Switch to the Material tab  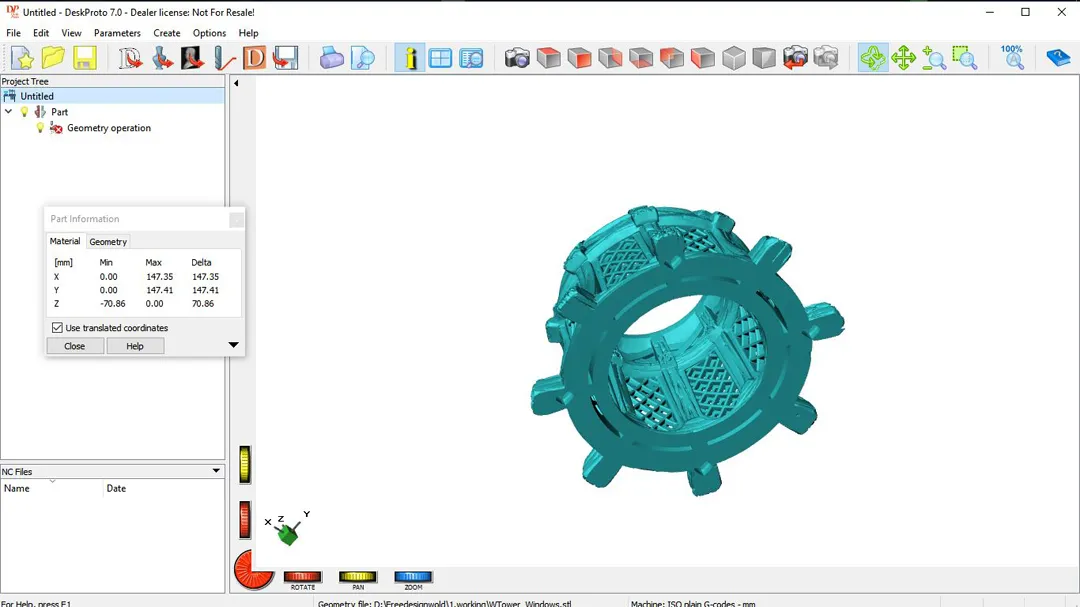(65, 241)
